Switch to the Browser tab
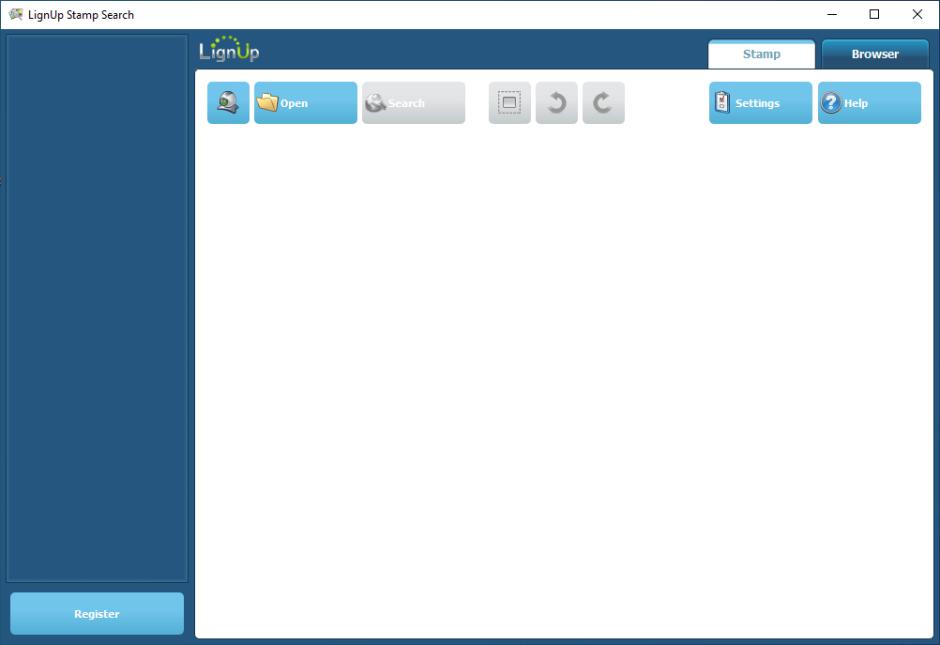940x645 pixels. pyautogui.click(x=875, y=55)
